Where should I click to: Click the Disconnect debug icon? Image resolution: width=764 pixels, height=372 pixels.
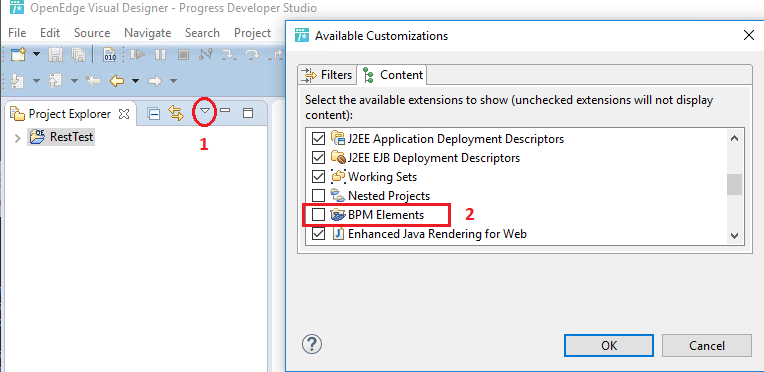coord(206,55)
